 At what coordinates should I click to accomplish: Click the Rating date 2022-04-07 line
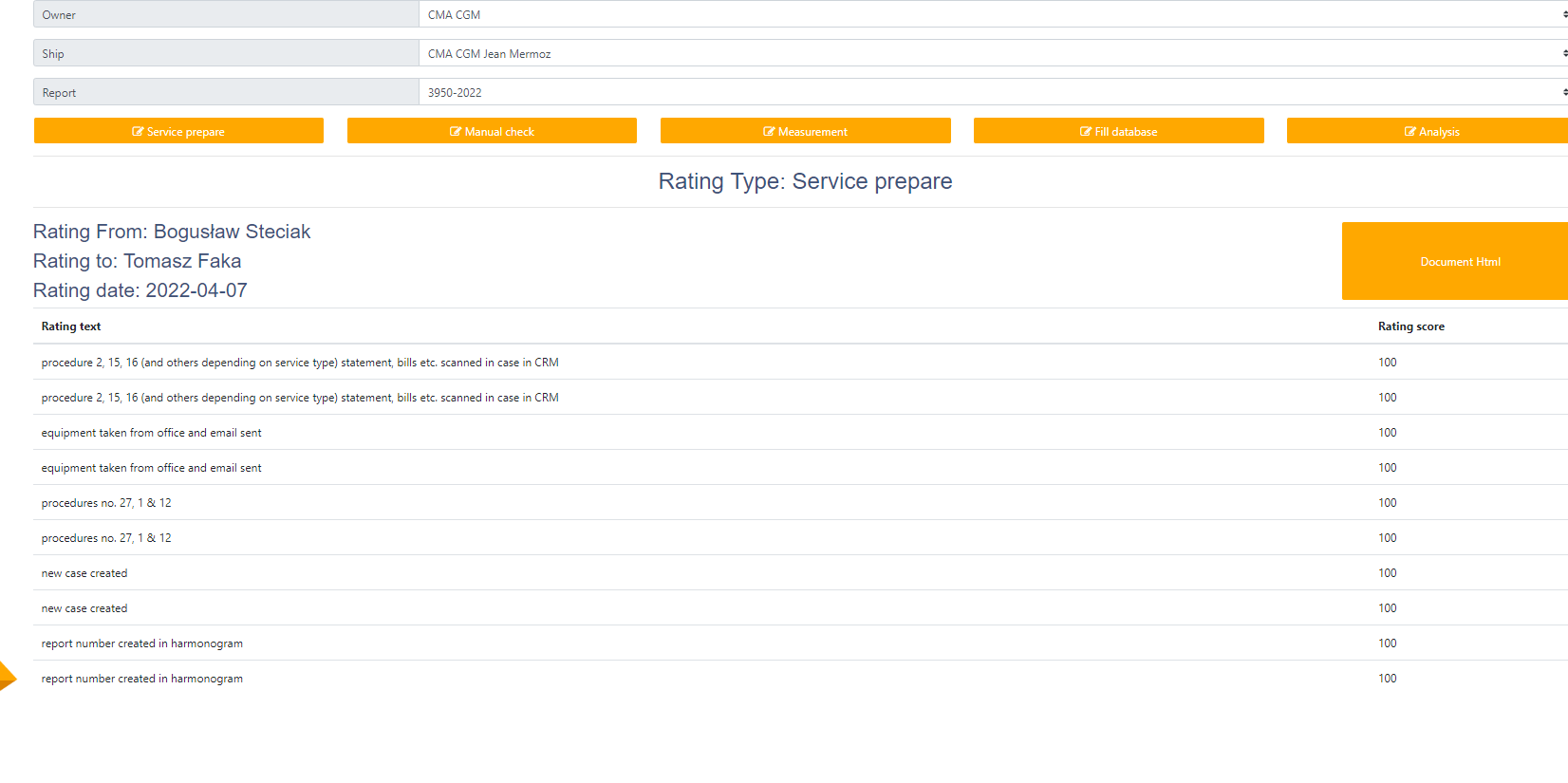(140, 290)
